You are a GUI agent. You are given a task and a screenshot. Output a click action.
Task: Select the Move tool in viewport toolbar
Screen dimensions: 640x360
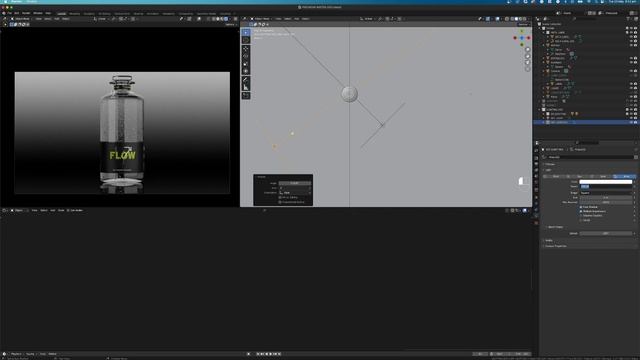click(x=246, y=49)
